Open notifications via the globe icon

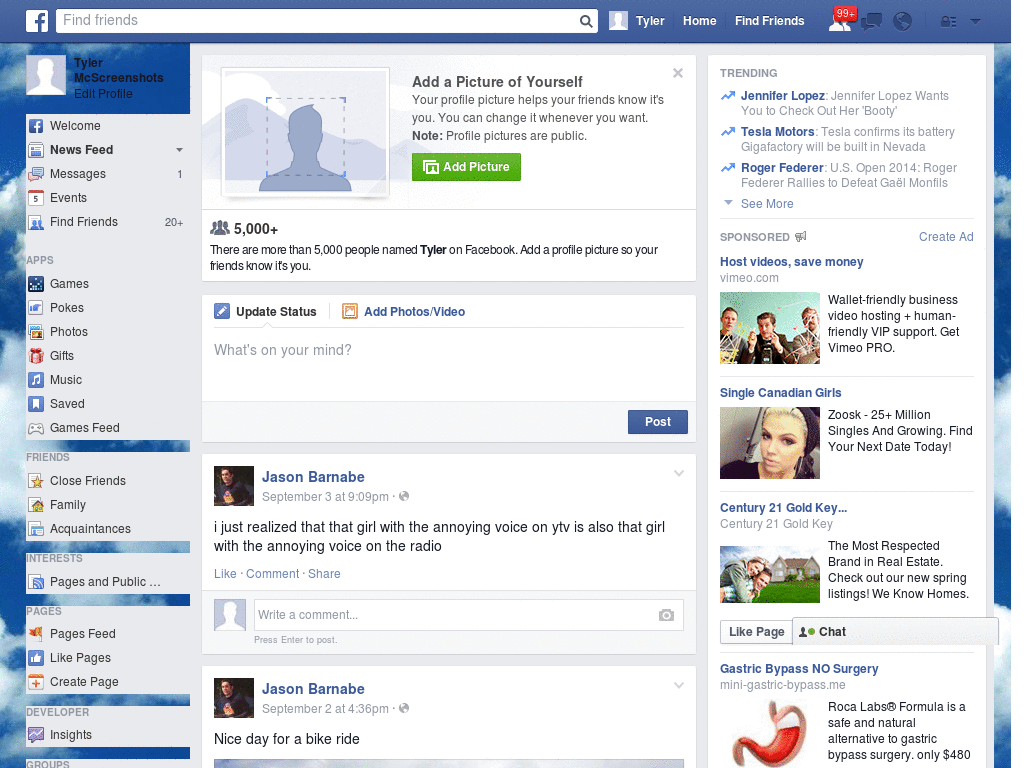[902, 20]
